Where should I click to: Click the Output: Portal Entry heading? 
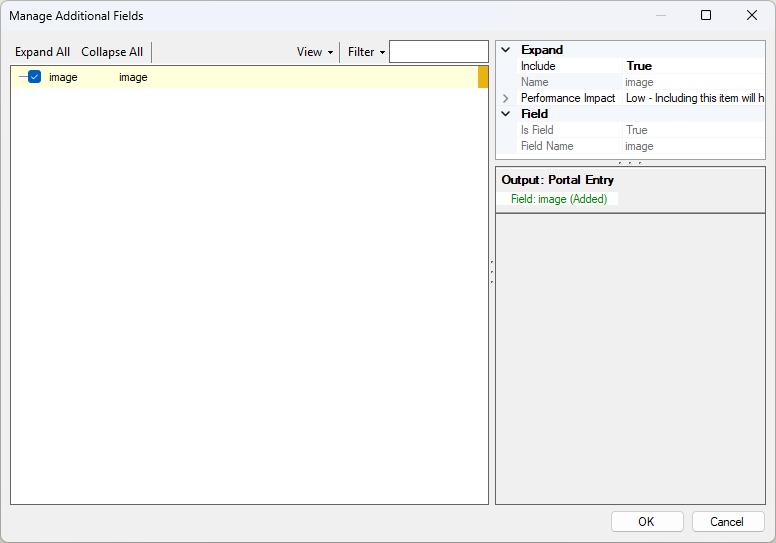point(557,180)
